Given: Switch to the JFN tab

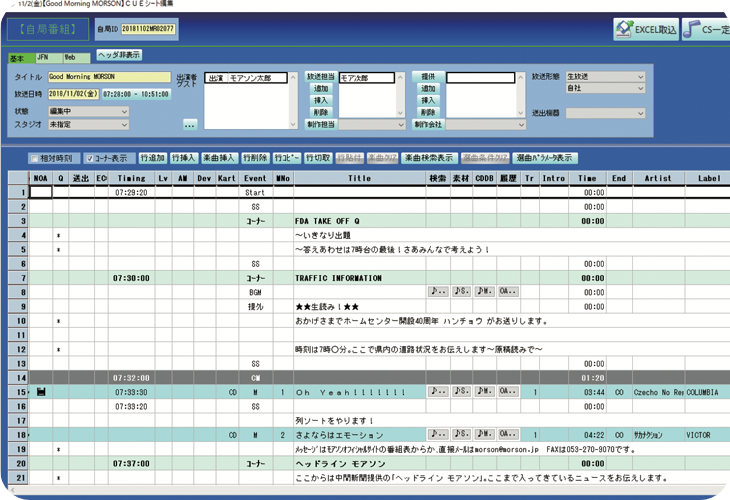Looking at the screenshot, I should click(x=49, y=58).
